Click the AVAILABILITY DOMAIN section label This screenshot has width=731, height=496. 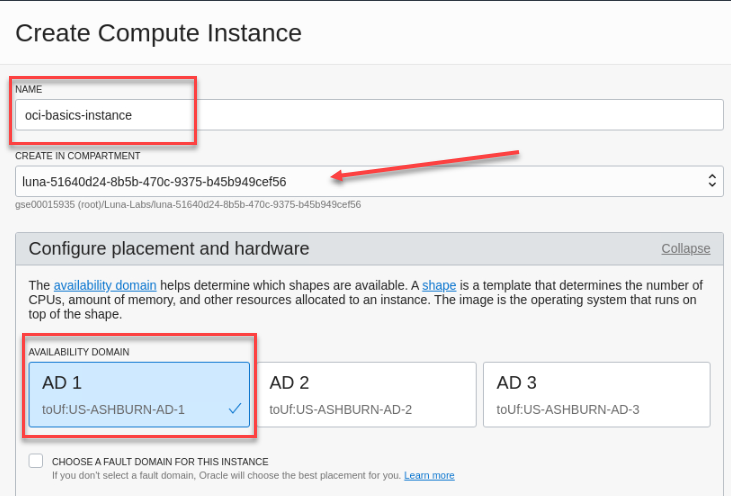tap(79, 352)
